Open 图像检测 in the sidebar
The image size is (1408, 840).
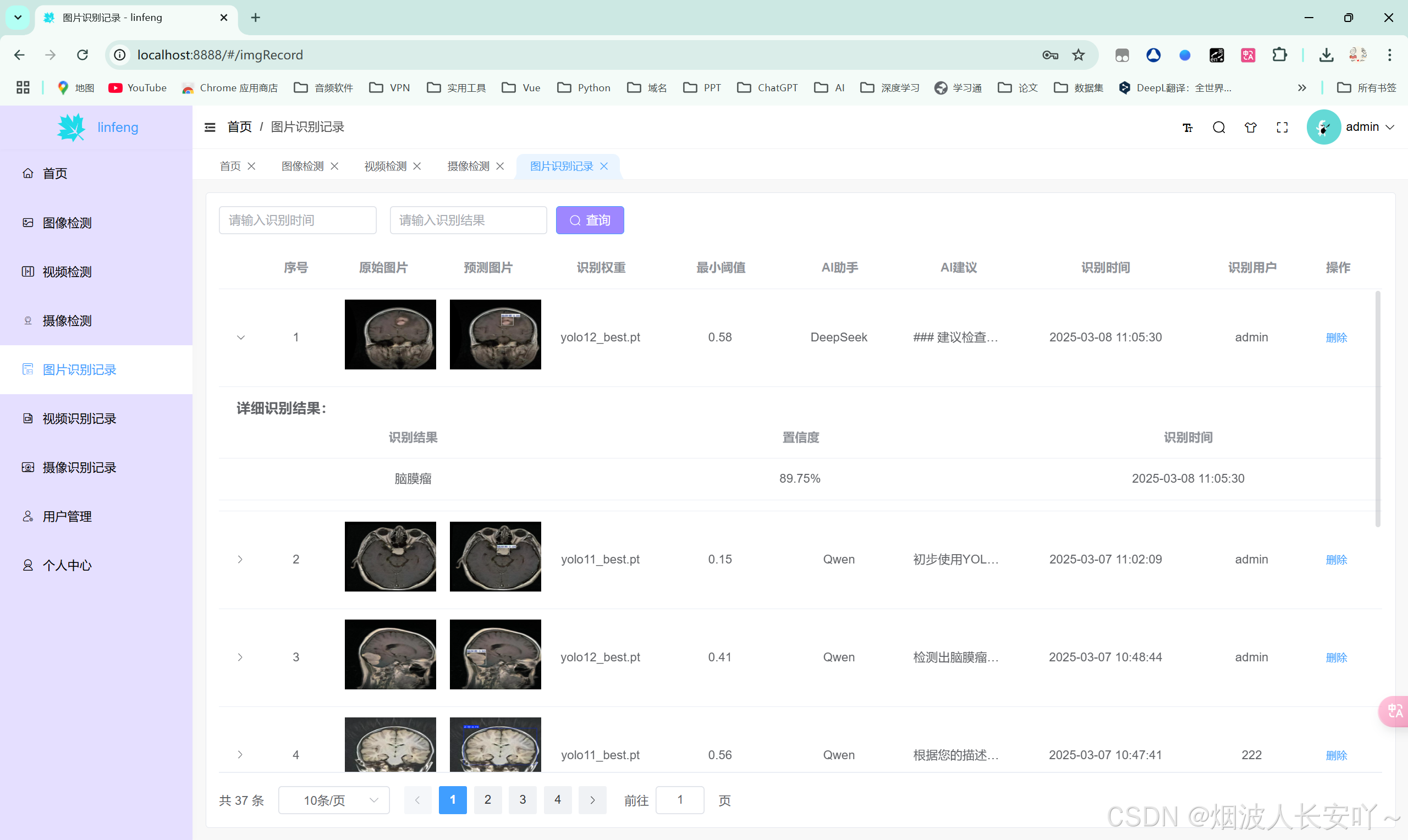tap(67, 223)
